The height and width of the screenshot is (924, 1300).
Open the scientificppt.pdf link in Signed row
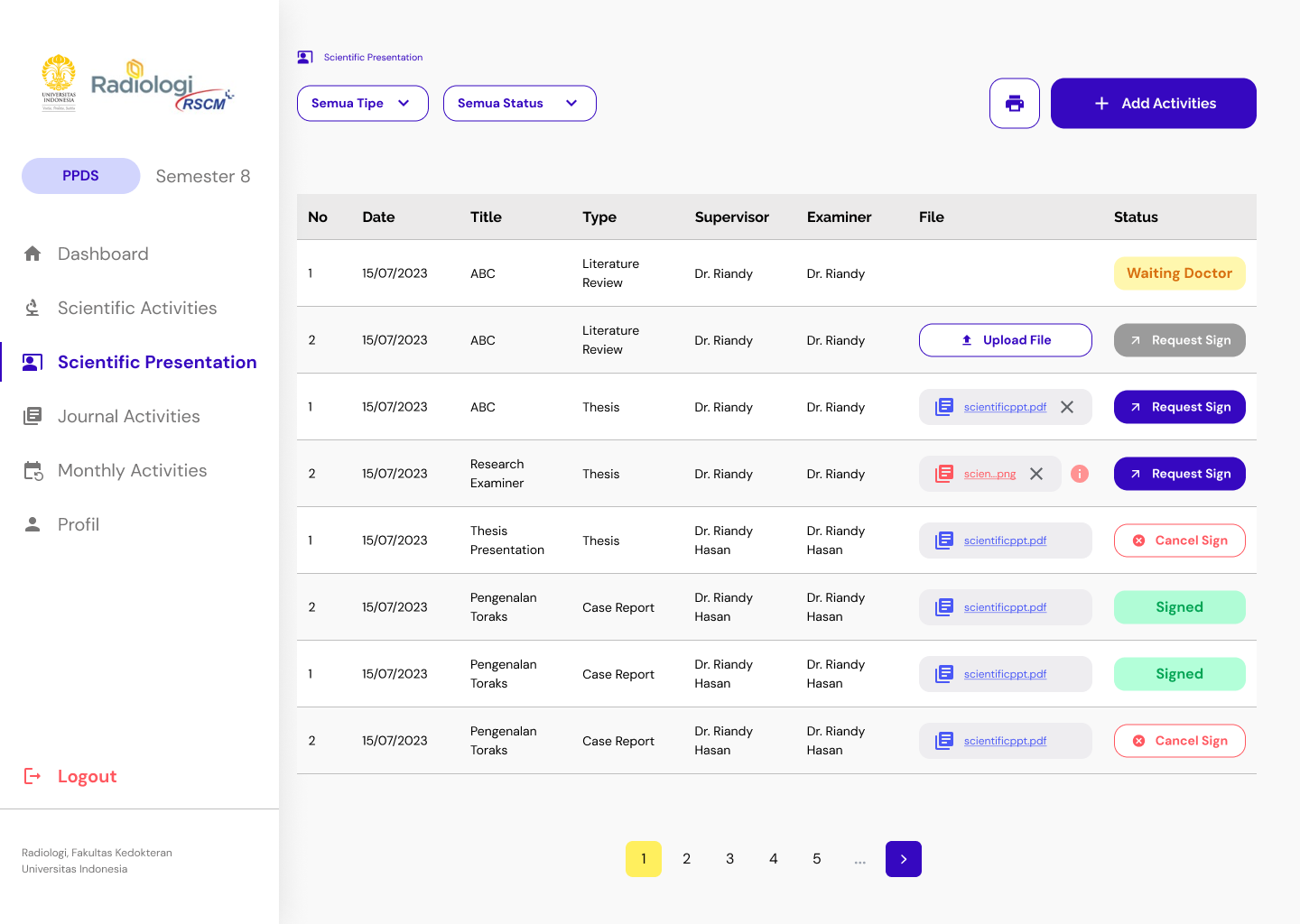pos(1006,606)
